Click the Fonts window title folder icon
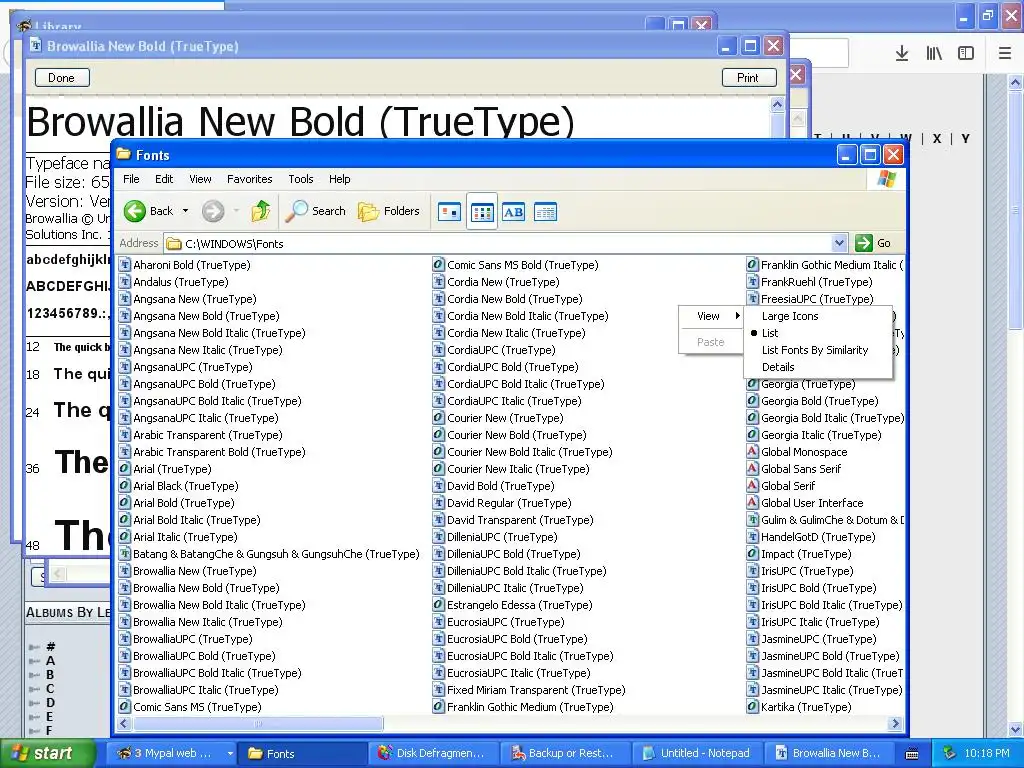This screenshot has width=1024, height=768. click(123, 155)
